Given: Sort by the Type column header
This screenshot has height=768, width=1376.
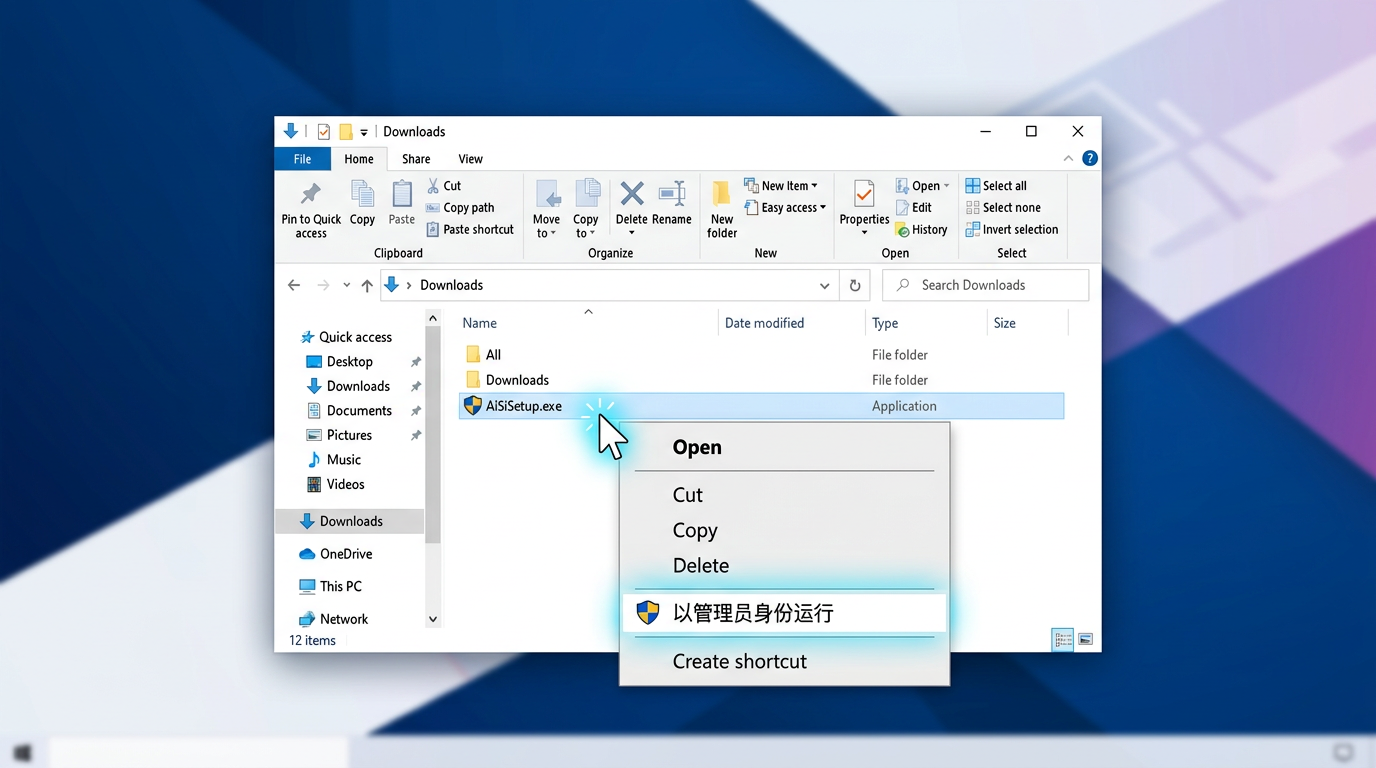Looking at the screenshot, I should click(x=885, y=323).
